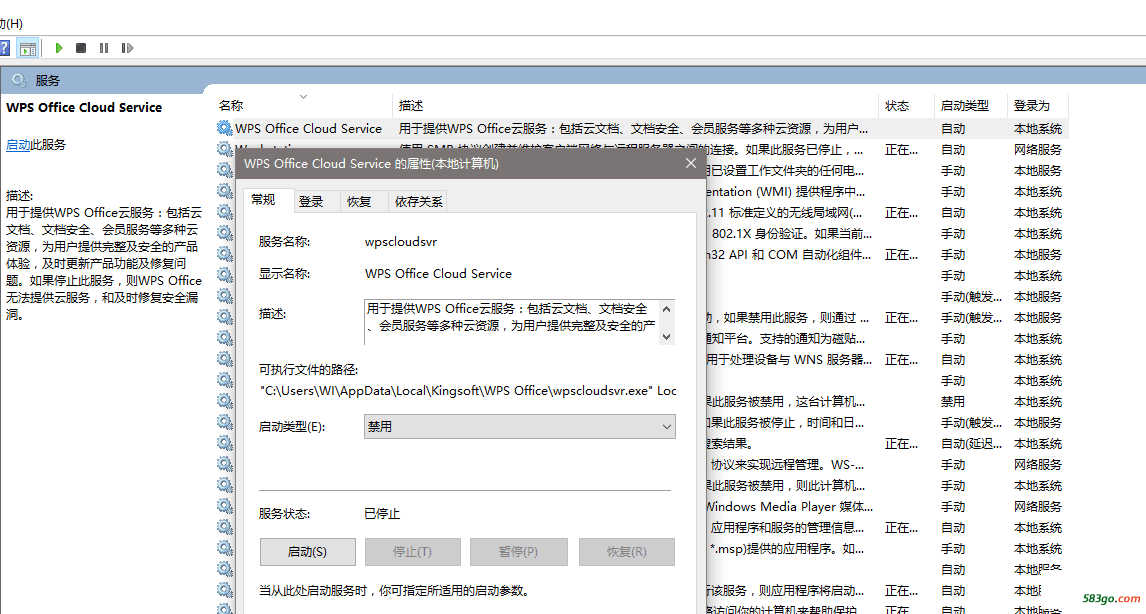The height and width of the screenshot is (614, 1146).
Task: Sort services by the 状态 column header
Action: (897, 106)
